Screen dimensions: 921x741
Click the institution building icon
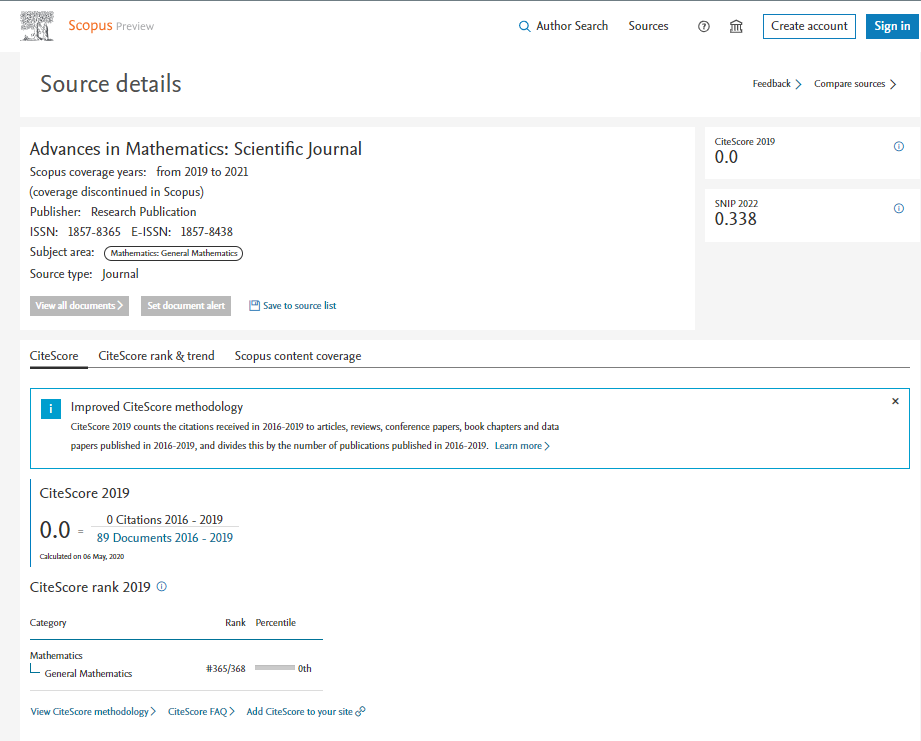736,27
